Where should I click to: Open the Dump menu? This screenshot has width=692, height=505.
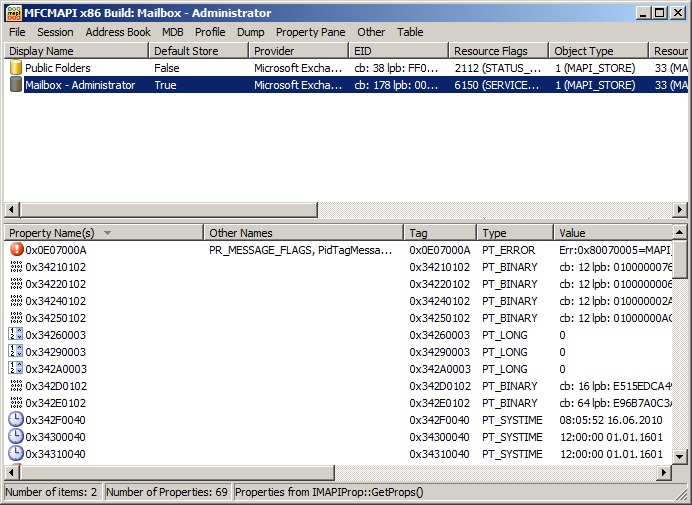251,32
